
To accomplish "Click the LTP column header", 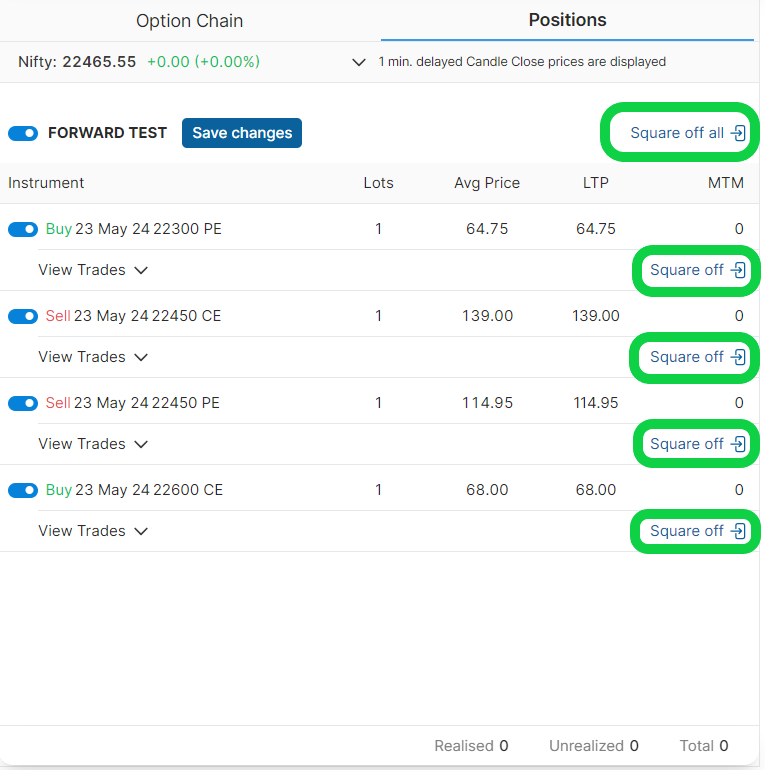I will 596,183.
